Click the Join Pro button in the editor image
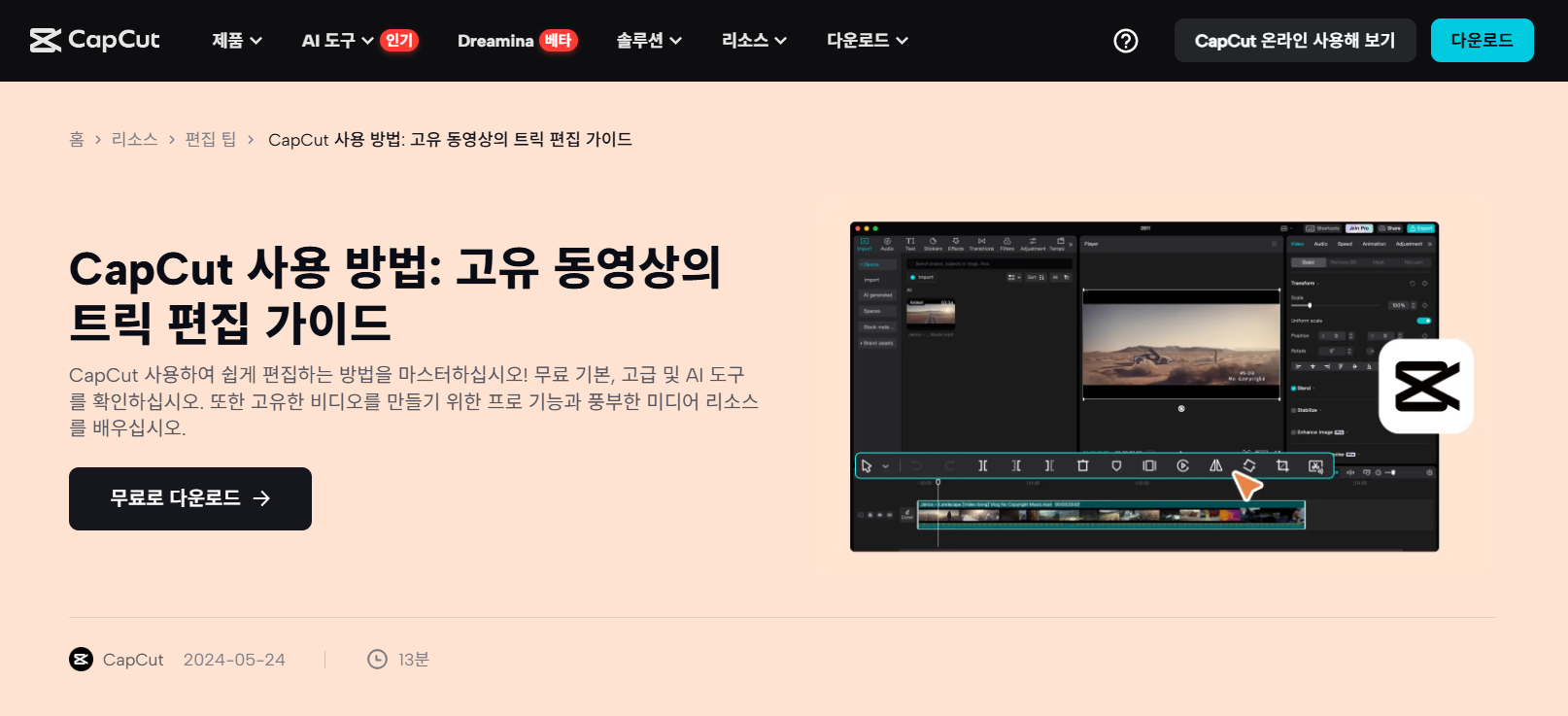 pos(1359,228)
